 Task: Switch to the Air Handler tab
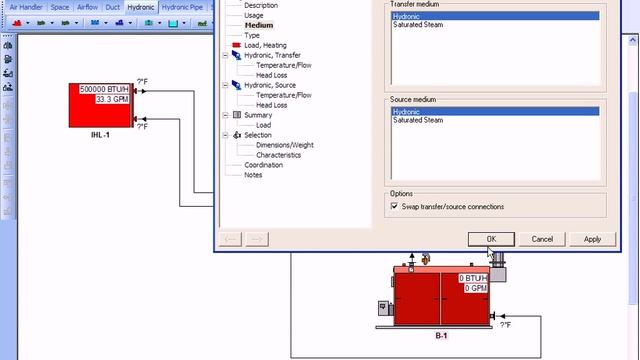[x=26, y=7]
